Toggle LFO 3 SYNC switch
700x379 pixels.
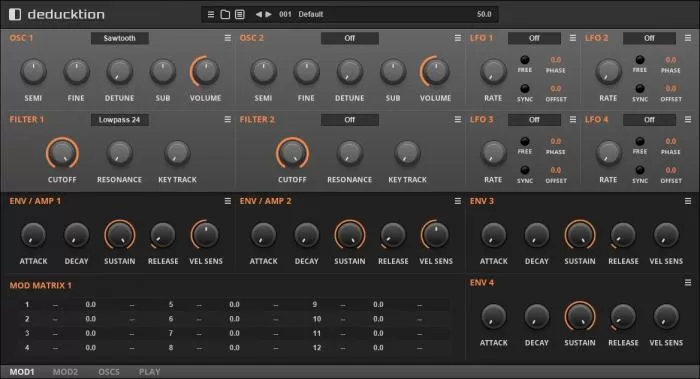(525, 170)
